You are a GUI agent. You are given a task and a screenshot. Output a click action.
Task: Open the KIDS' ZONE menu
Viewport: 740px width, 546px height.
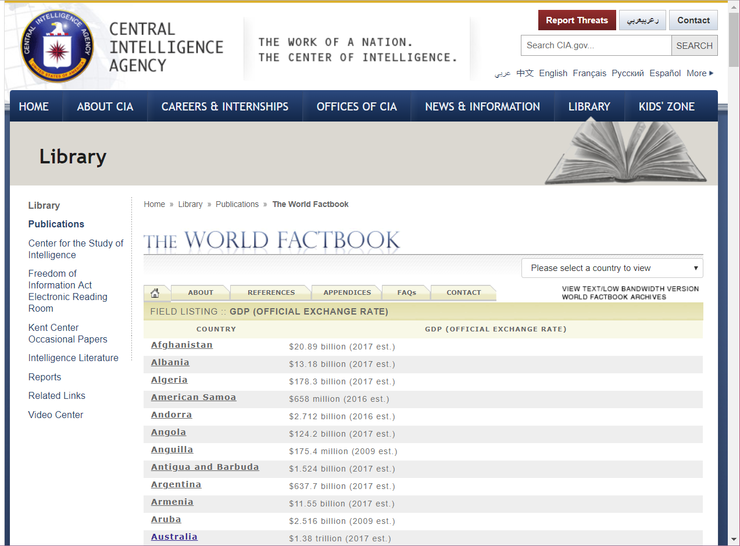pos(666,107)
